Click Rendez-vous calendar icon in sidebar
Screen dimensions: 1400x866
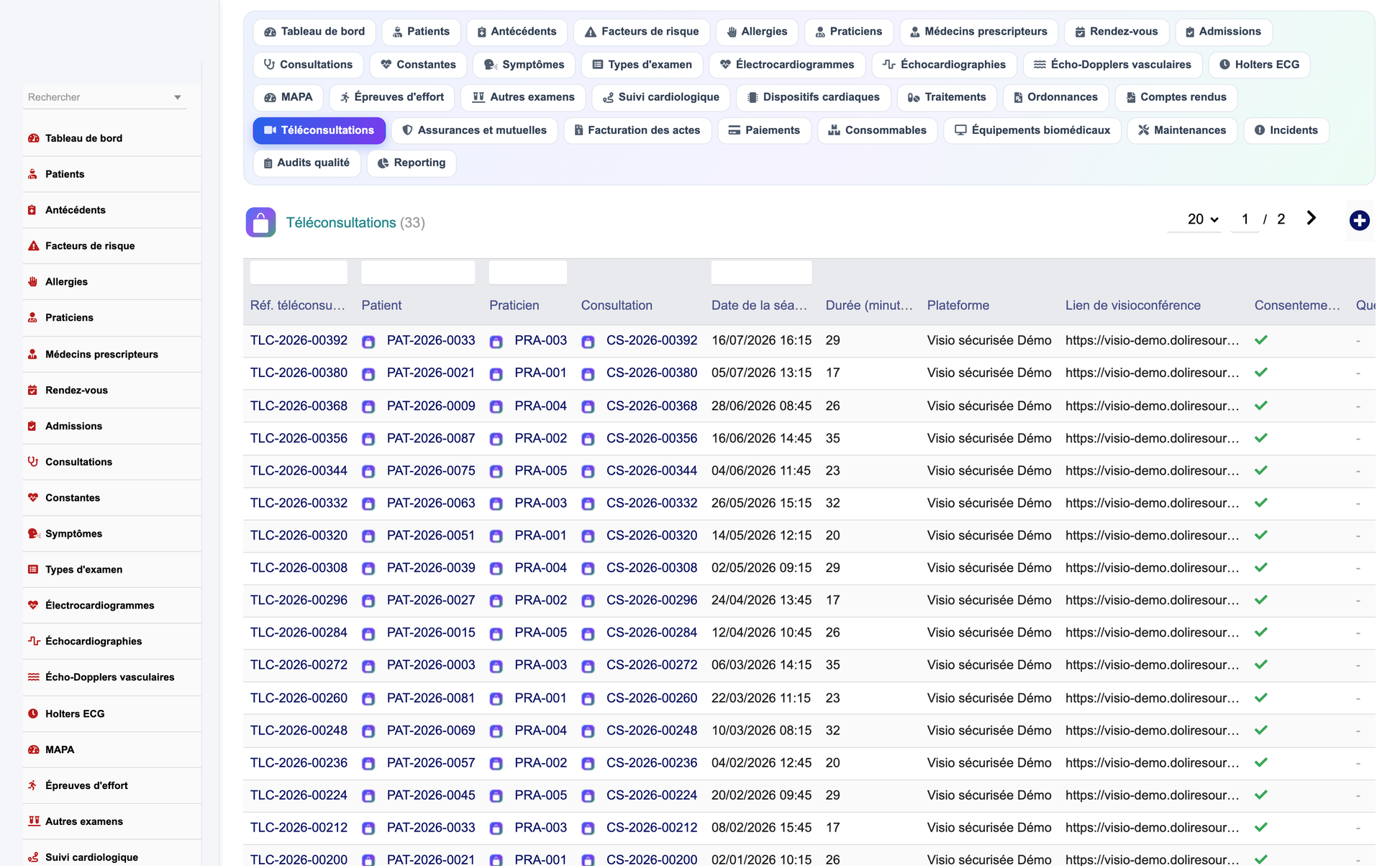click(33, 390)
